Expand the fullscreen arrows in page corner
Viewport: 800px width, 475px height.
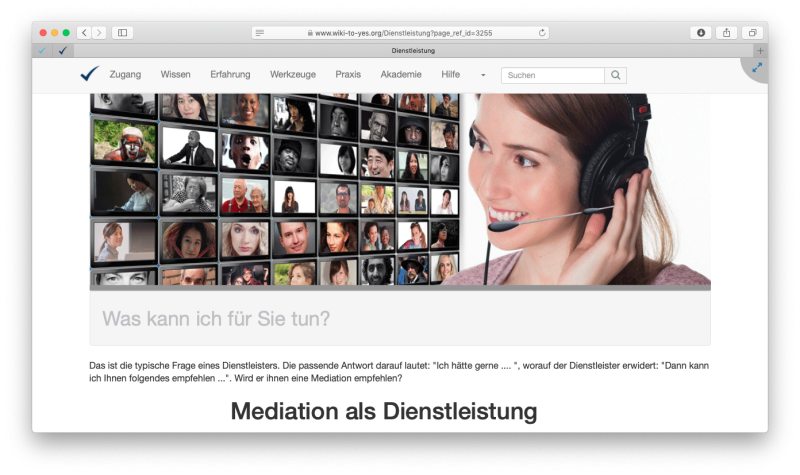(757, 68)
